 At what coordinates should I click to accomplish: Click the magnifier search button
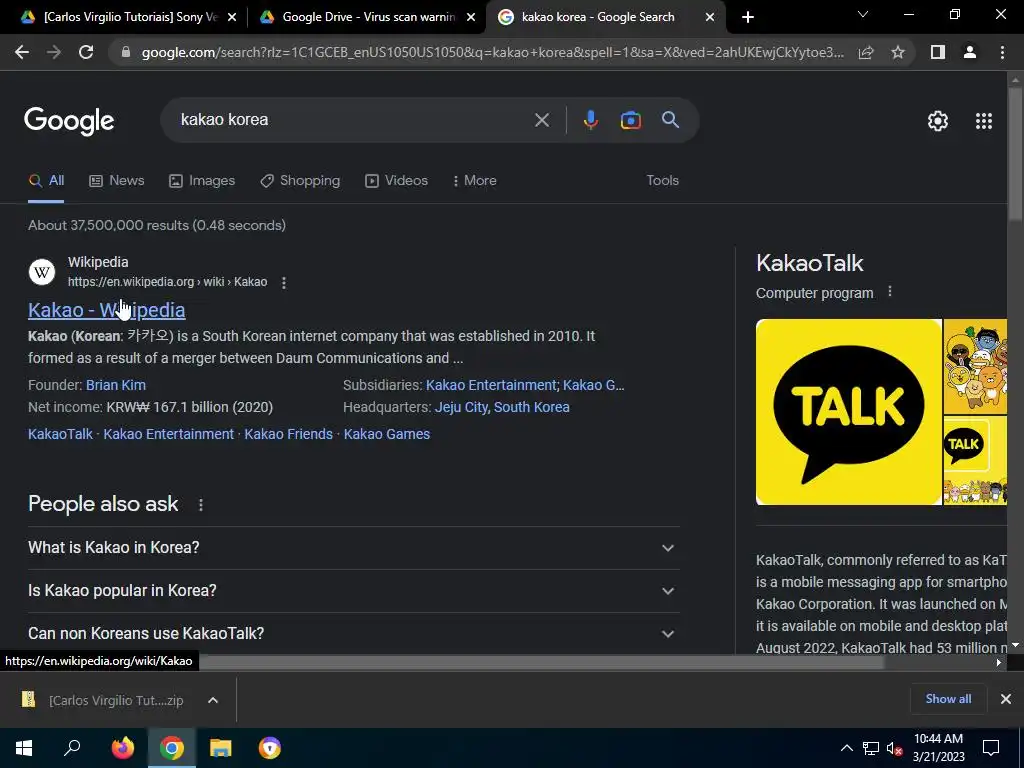click(670, 120)
